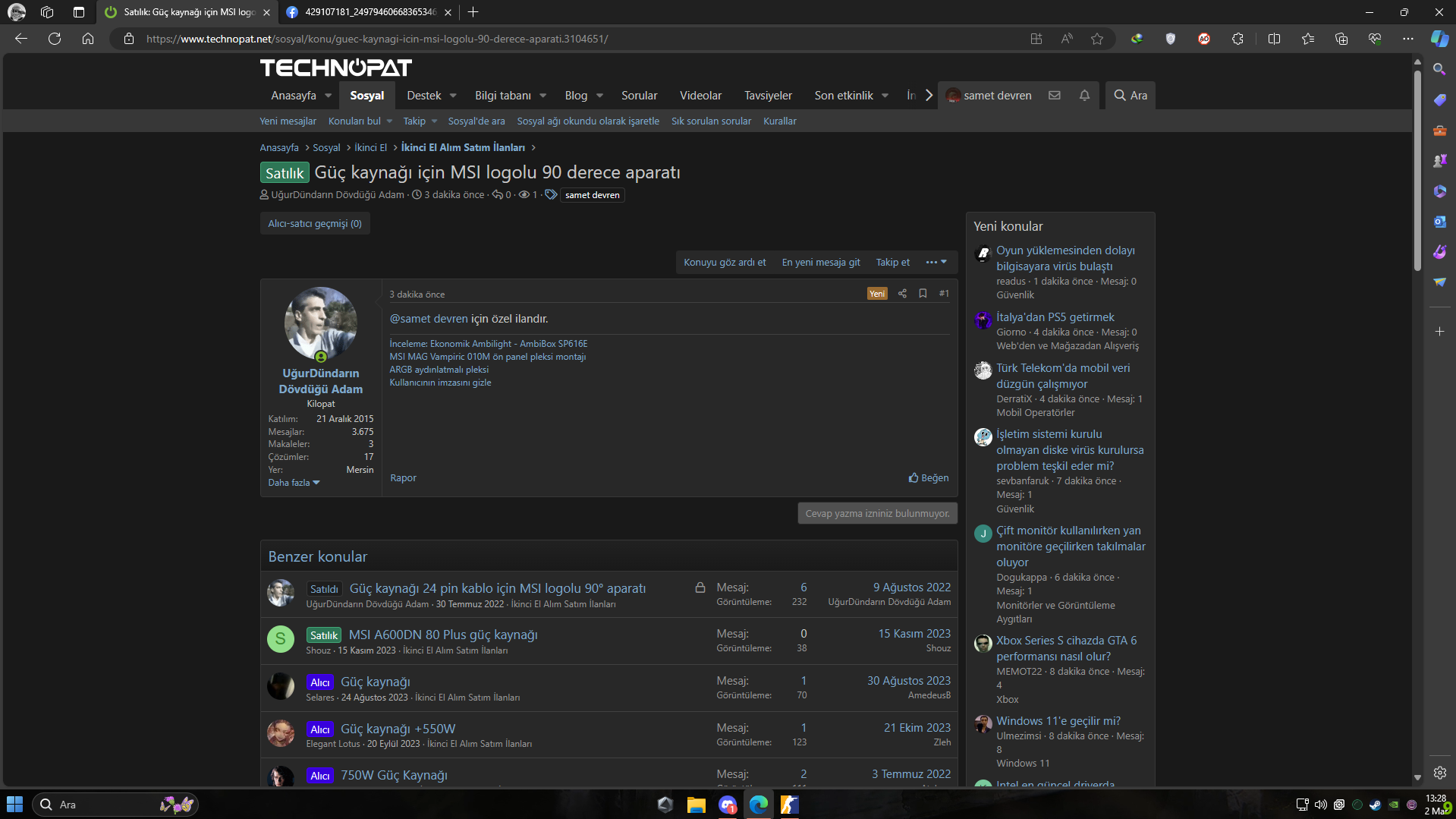
Task: Refresh the current page
Action: click(55, 39)
